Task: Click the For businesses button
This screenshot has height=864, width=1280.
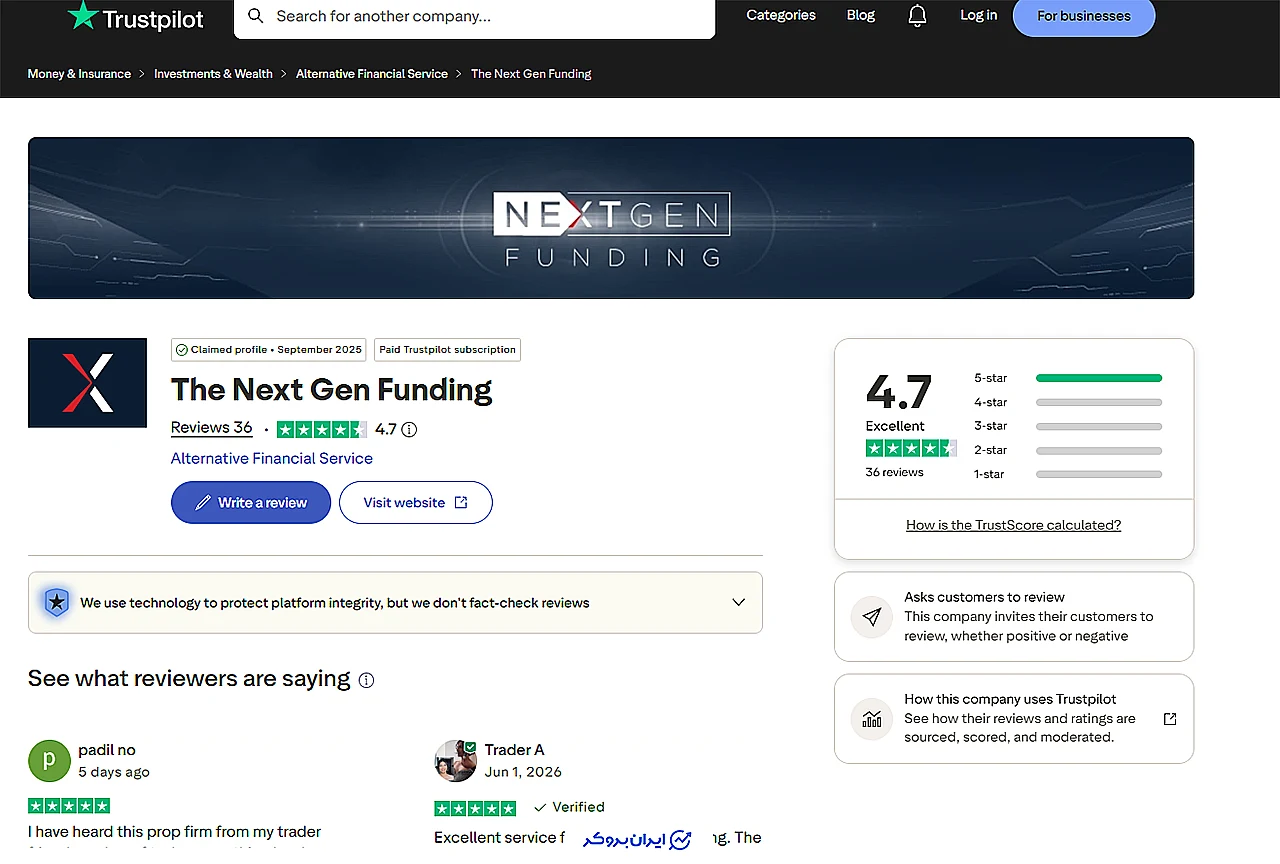Action: tap(1084, 16)
